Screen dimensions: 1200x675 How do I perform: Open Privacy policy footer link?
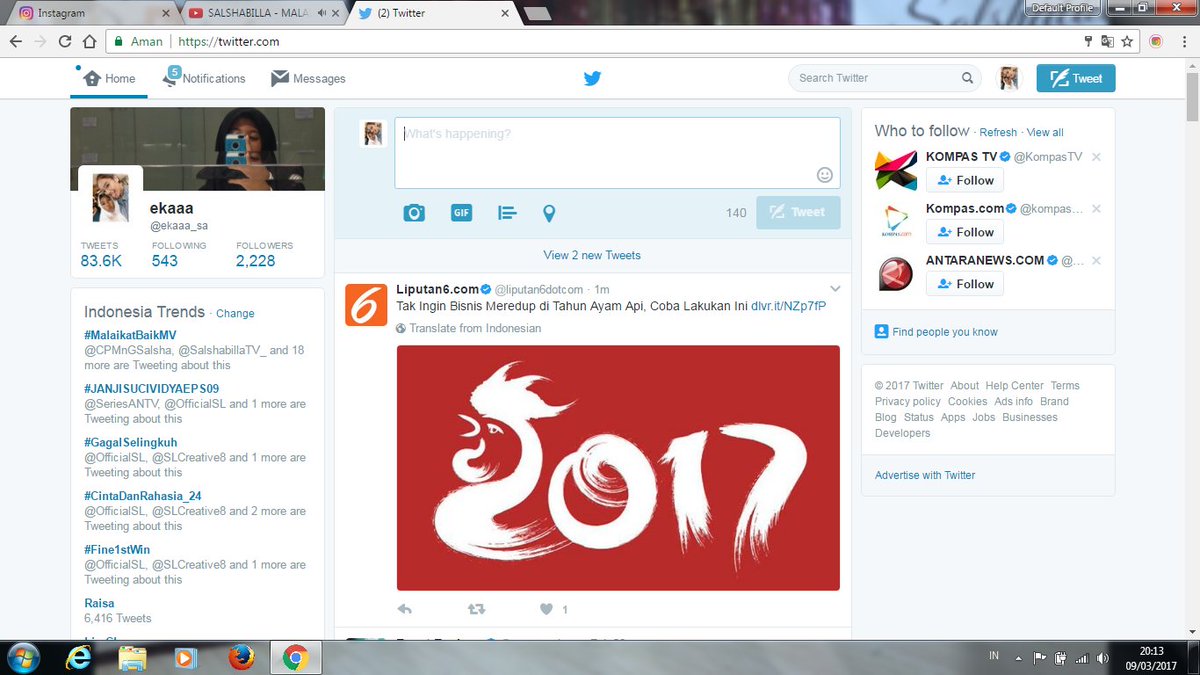(908, 402)
